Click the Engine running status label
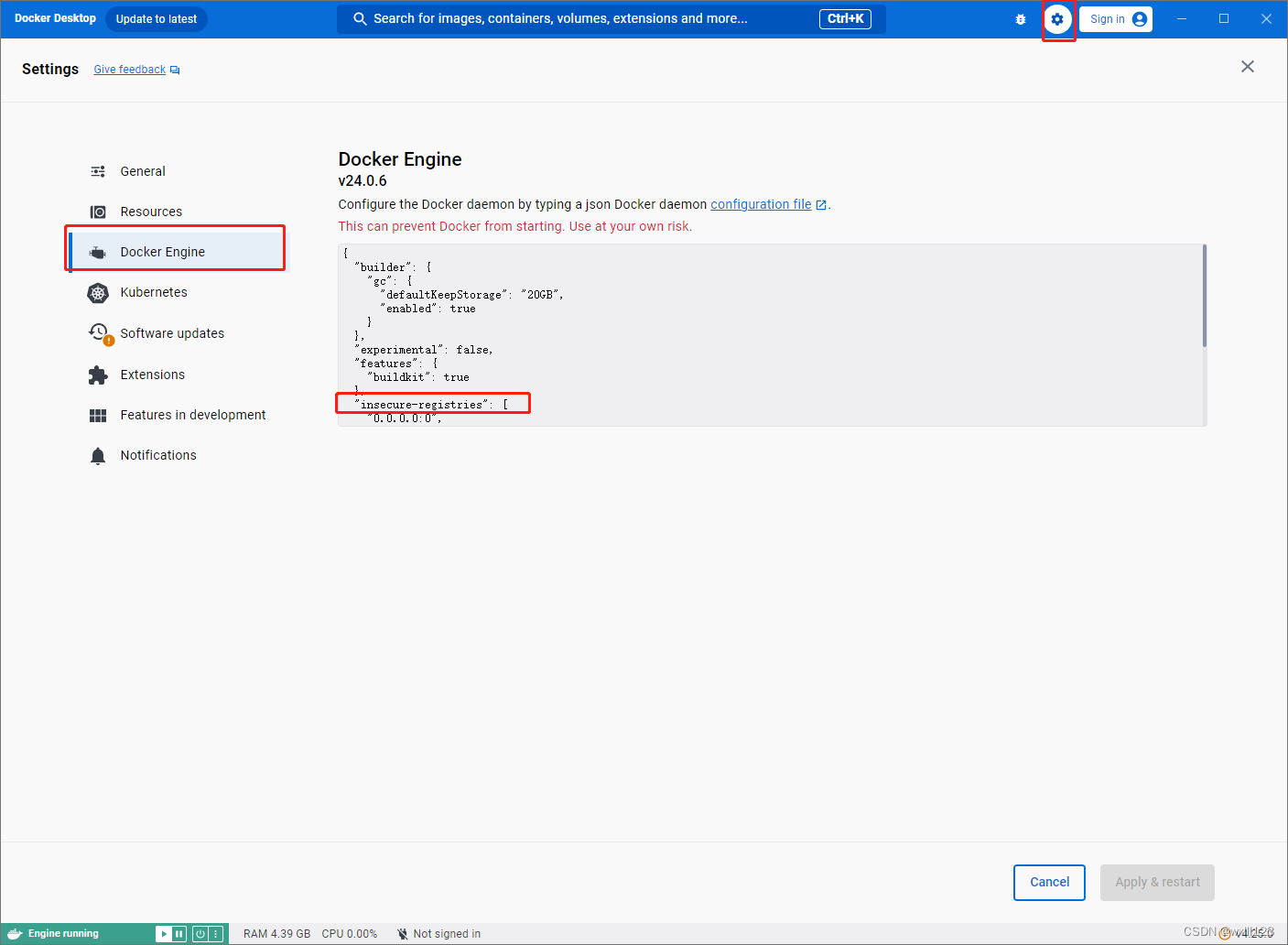Viewport: 1288px width, 945px height. [x=63, y=934]
